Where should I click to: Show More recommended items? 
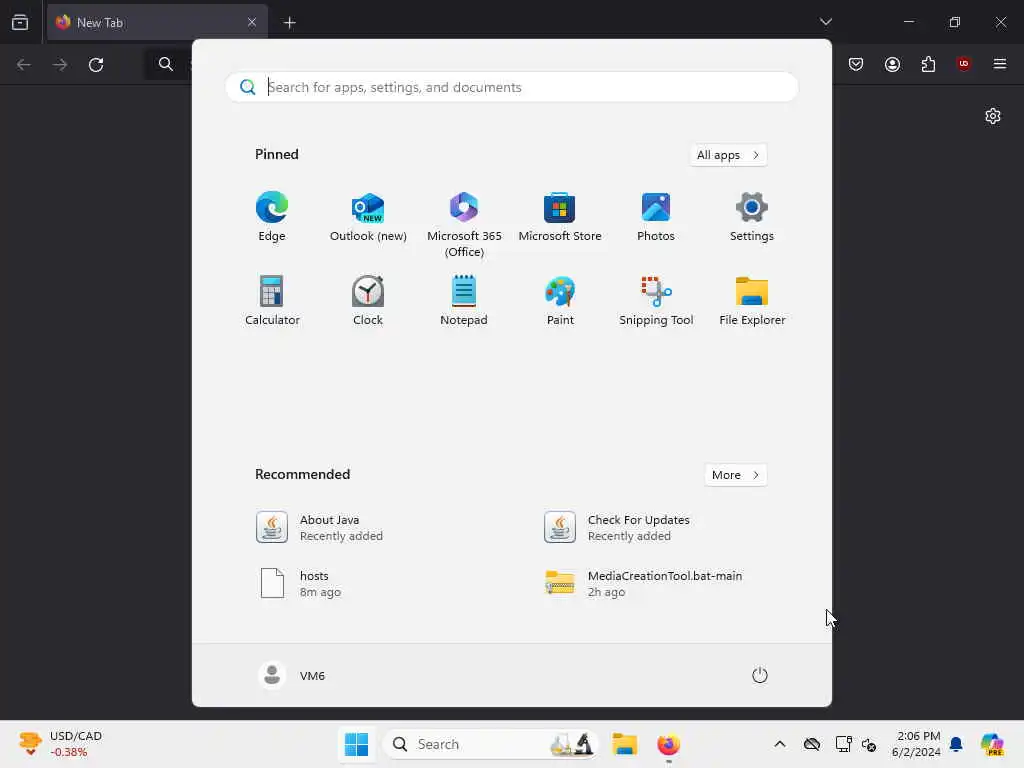736,475
